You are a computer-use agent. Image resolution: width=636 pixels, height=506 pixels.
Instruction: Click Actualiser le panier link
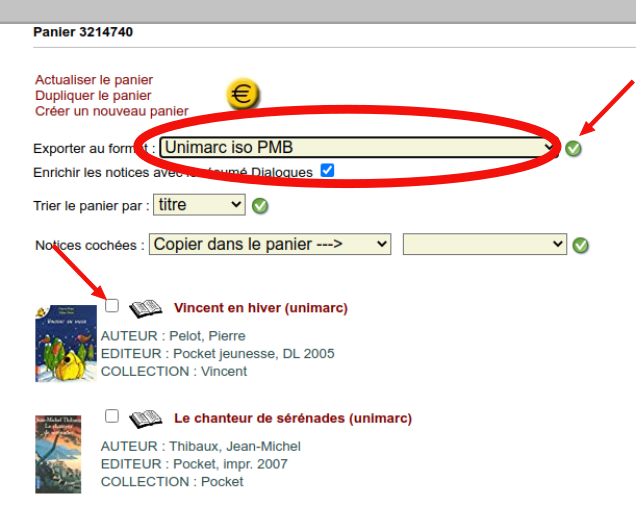[94, 80]
